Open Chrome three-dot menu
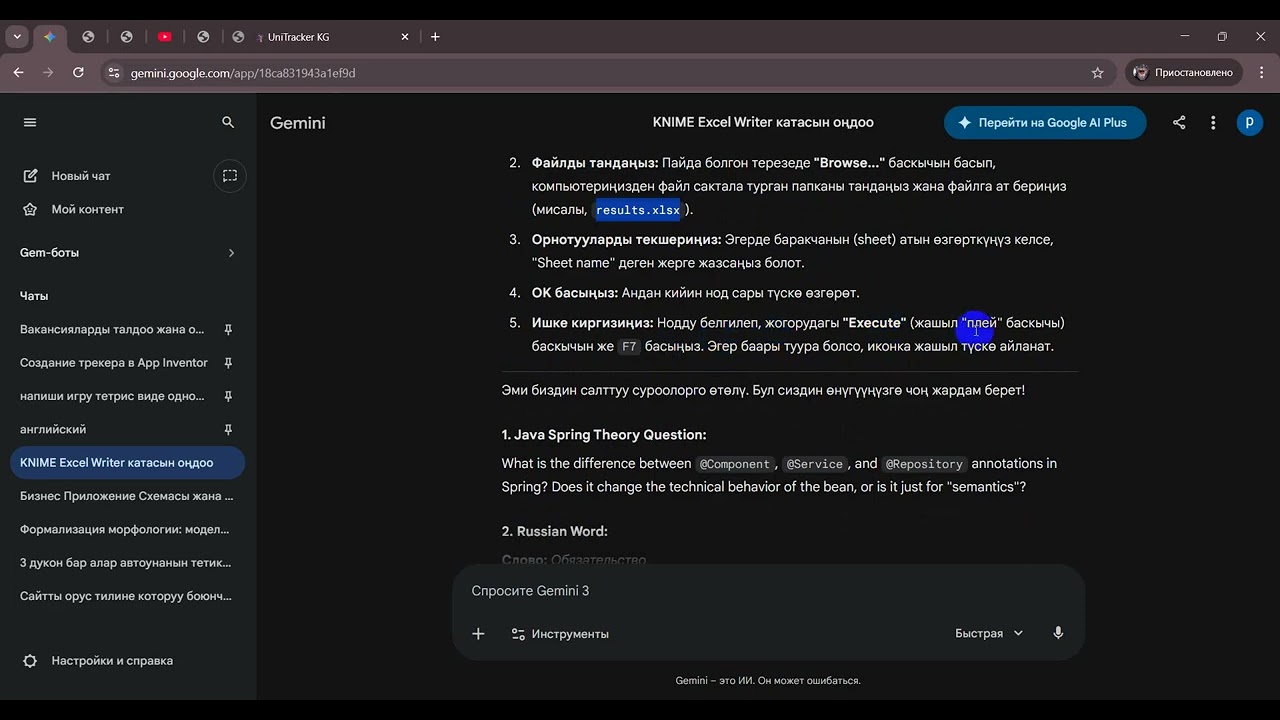 [1262, 73]
